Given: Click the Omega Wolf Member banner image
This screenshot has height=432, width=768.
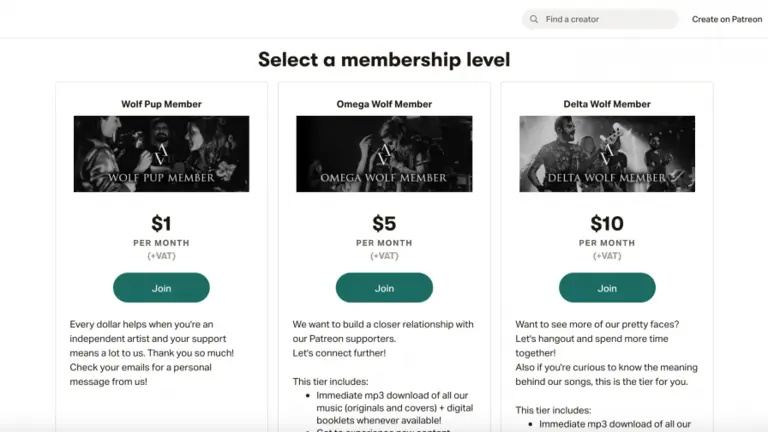Looking at the screenshot, I should coord(384,154).
